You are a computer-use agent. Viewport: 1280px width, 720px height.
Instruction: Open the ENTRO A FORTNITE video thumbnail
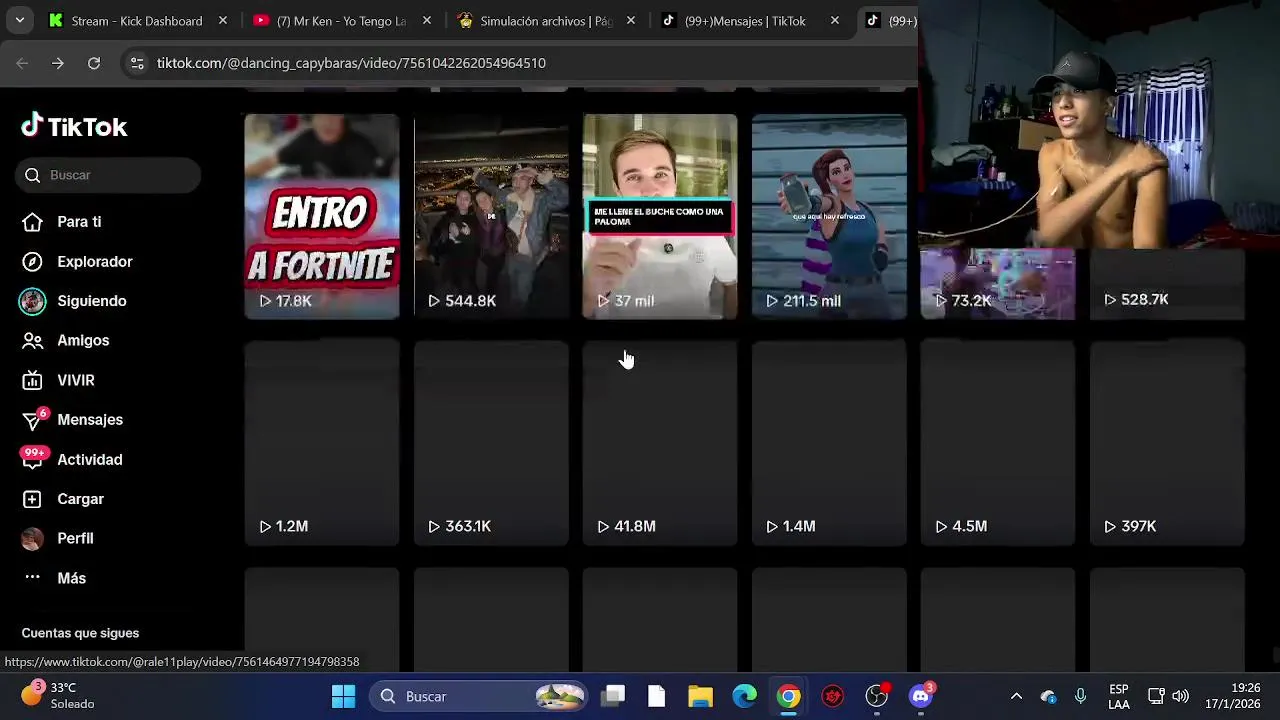322,216
